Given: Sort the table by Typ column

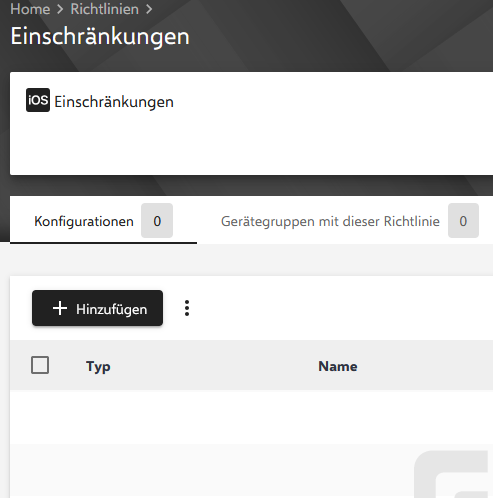Looking at the screenshot, I should [98, 366].
